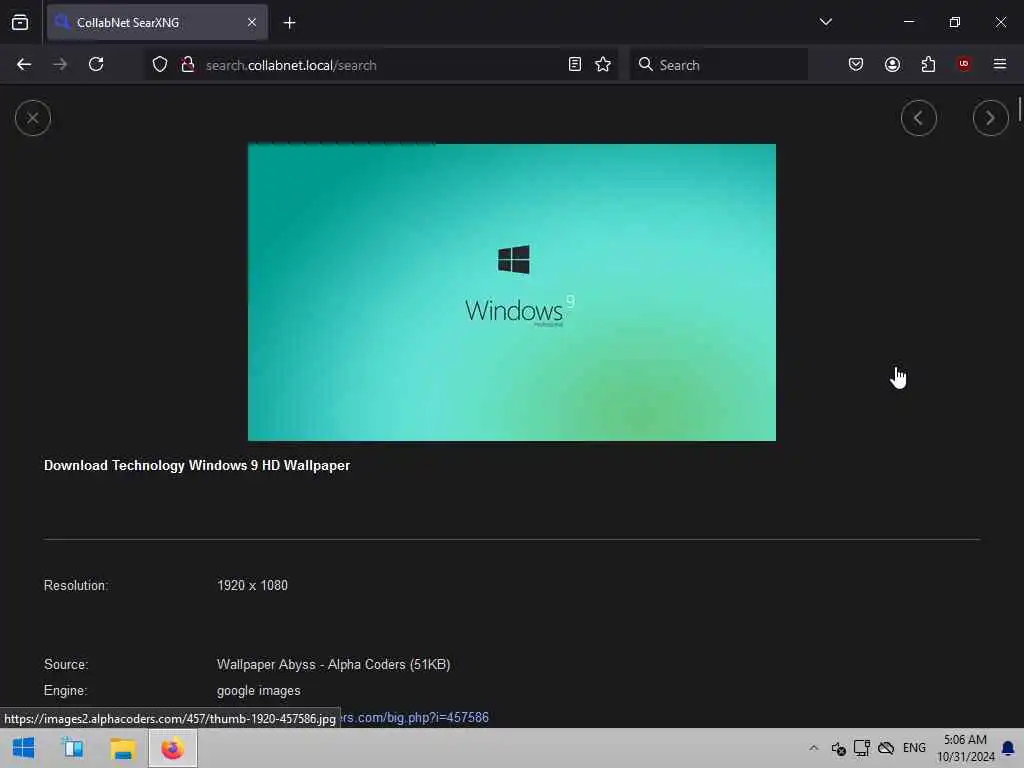Close the image detail view
The height and width of the screenshot is (768, 1024).
33,118
